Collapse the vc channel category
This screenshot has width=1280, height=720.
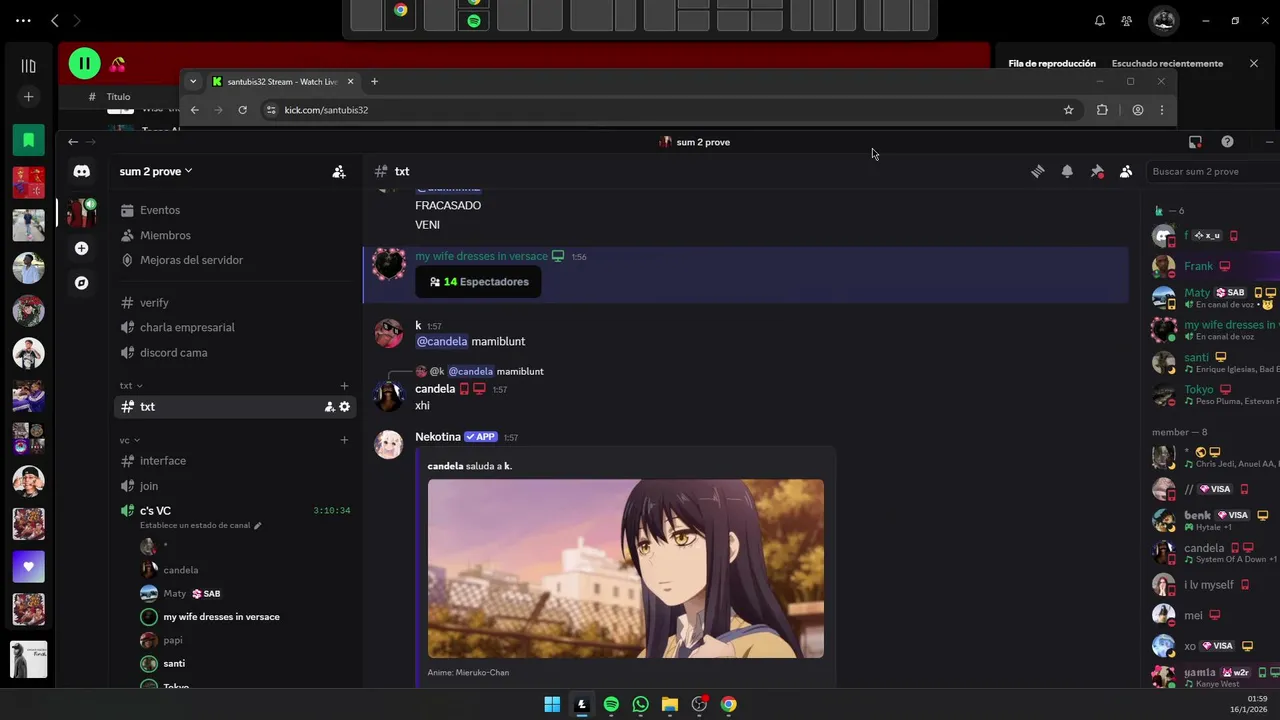click(x=129, y=440)
